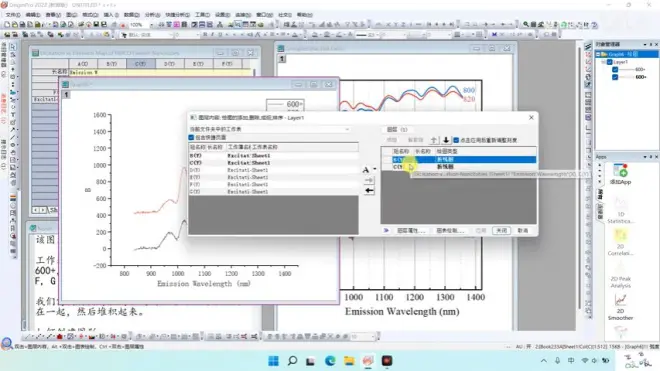660x371 pixels.
Task: Move selected plot down with down arrow
Action: tap(446, 140)
